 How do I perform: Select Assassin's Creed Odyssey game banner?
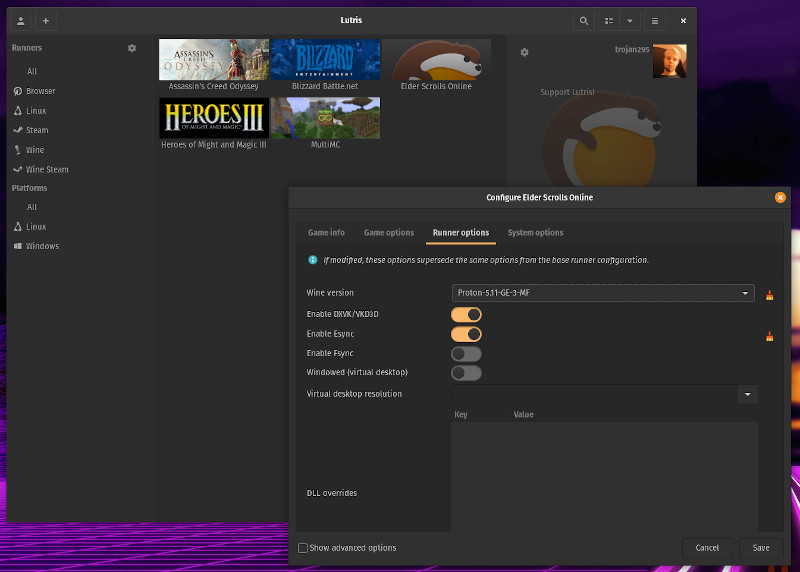(x=214, y=60)
